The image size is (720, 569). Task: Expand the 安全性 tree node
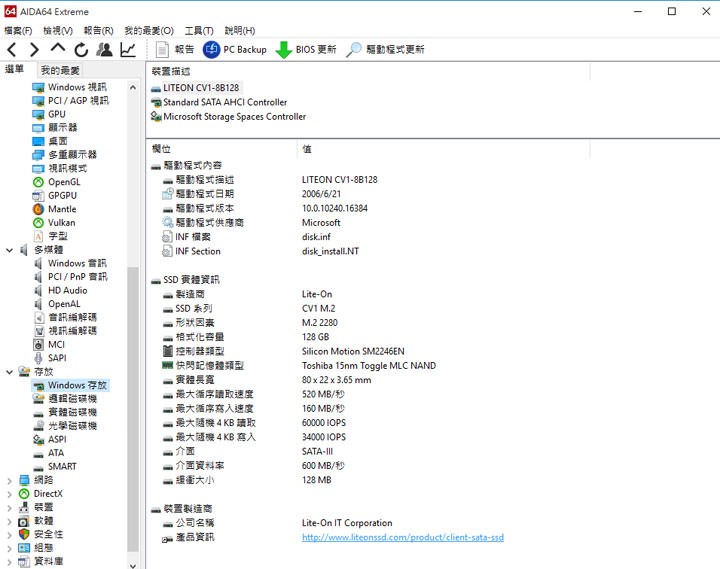[x=9, y=535]
